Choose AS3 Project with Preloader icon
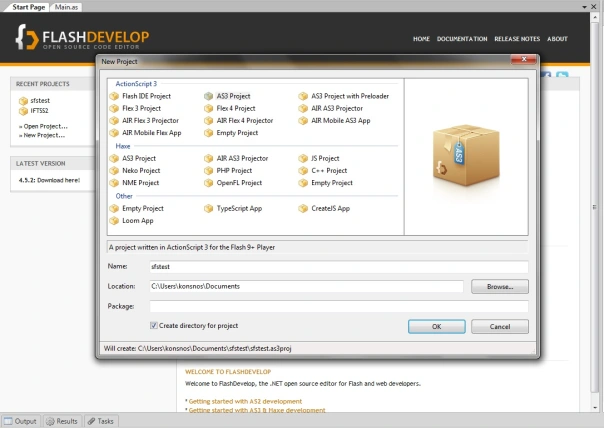The image size is (604, 428). click(x=303, y=96)
